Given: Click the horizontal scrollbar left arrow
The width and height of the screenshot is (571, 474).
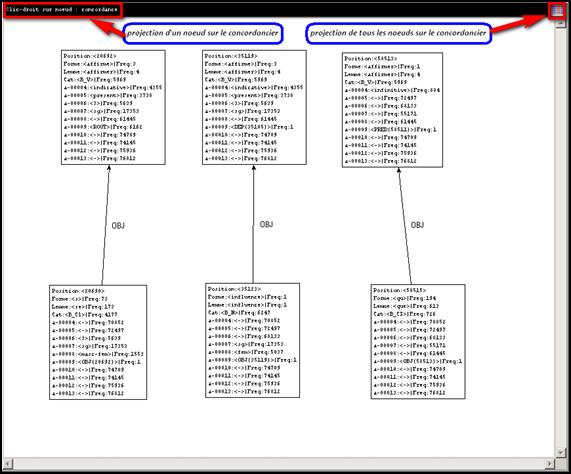Looking at the screenshot, I should 8,463.
